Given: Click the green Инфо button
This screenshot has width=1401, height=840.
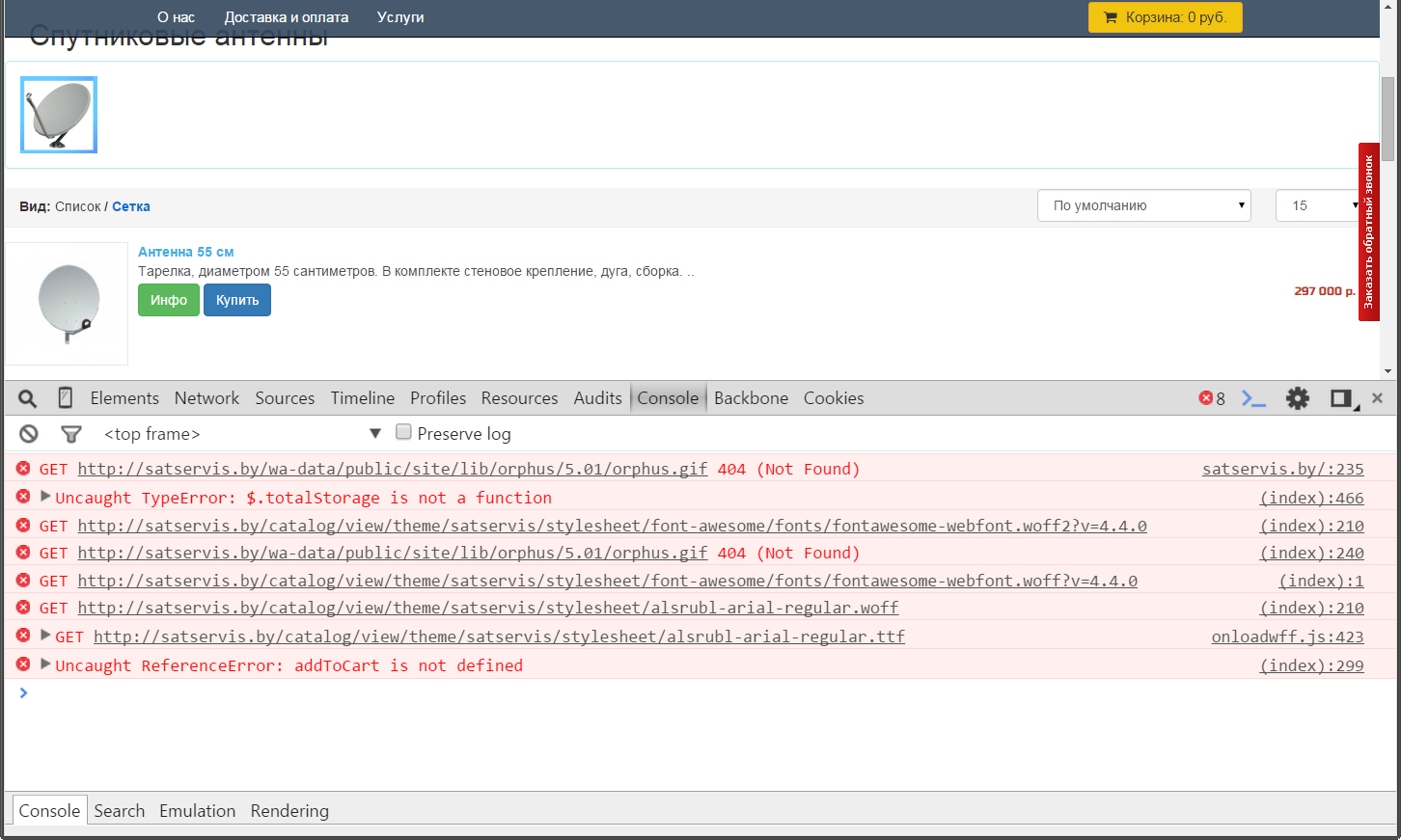Looking at the screenshot, I should pos(169,300).
